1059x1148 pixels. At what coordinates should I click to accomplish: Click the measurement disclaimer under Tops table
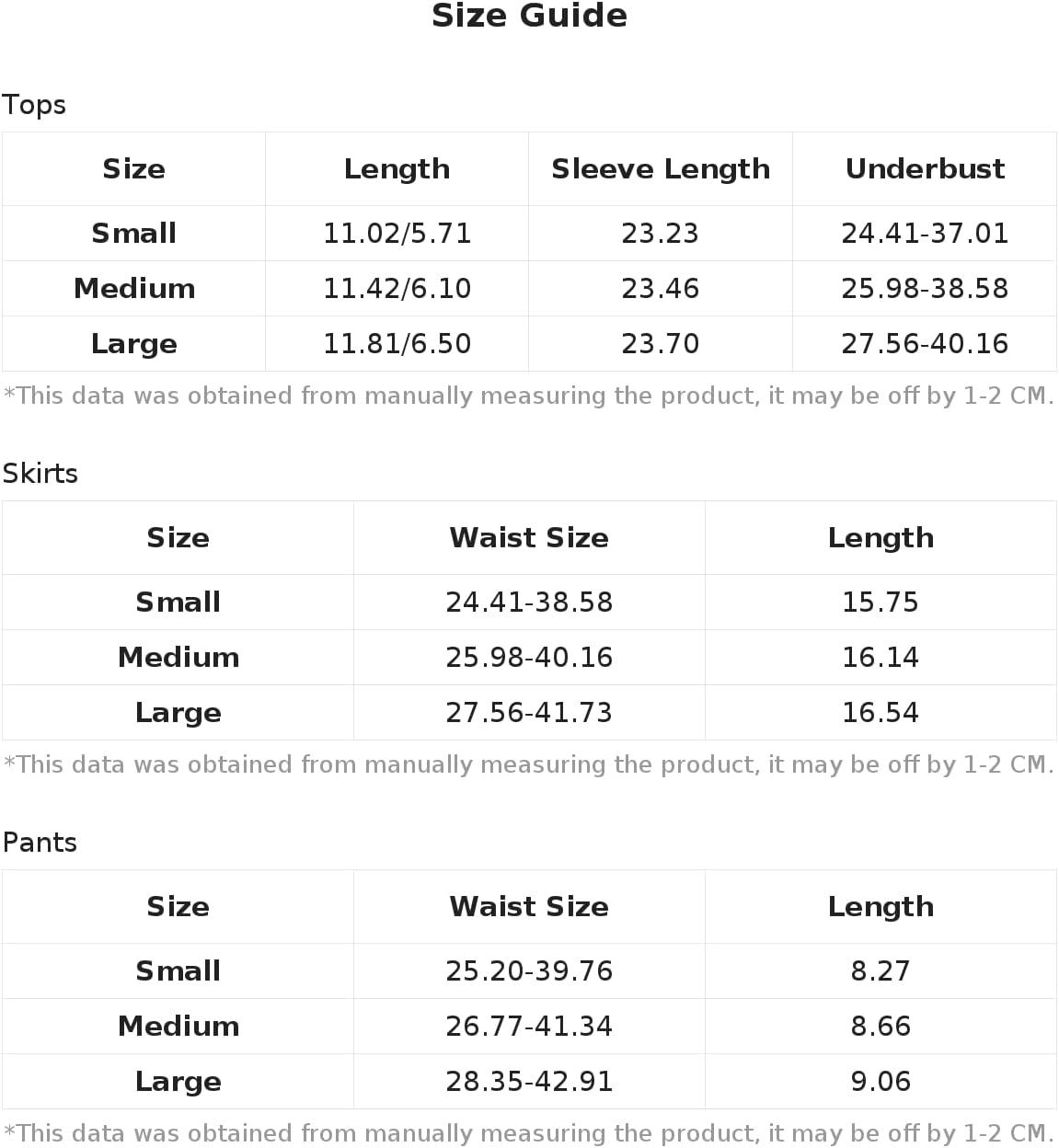[x=529, y=396]
